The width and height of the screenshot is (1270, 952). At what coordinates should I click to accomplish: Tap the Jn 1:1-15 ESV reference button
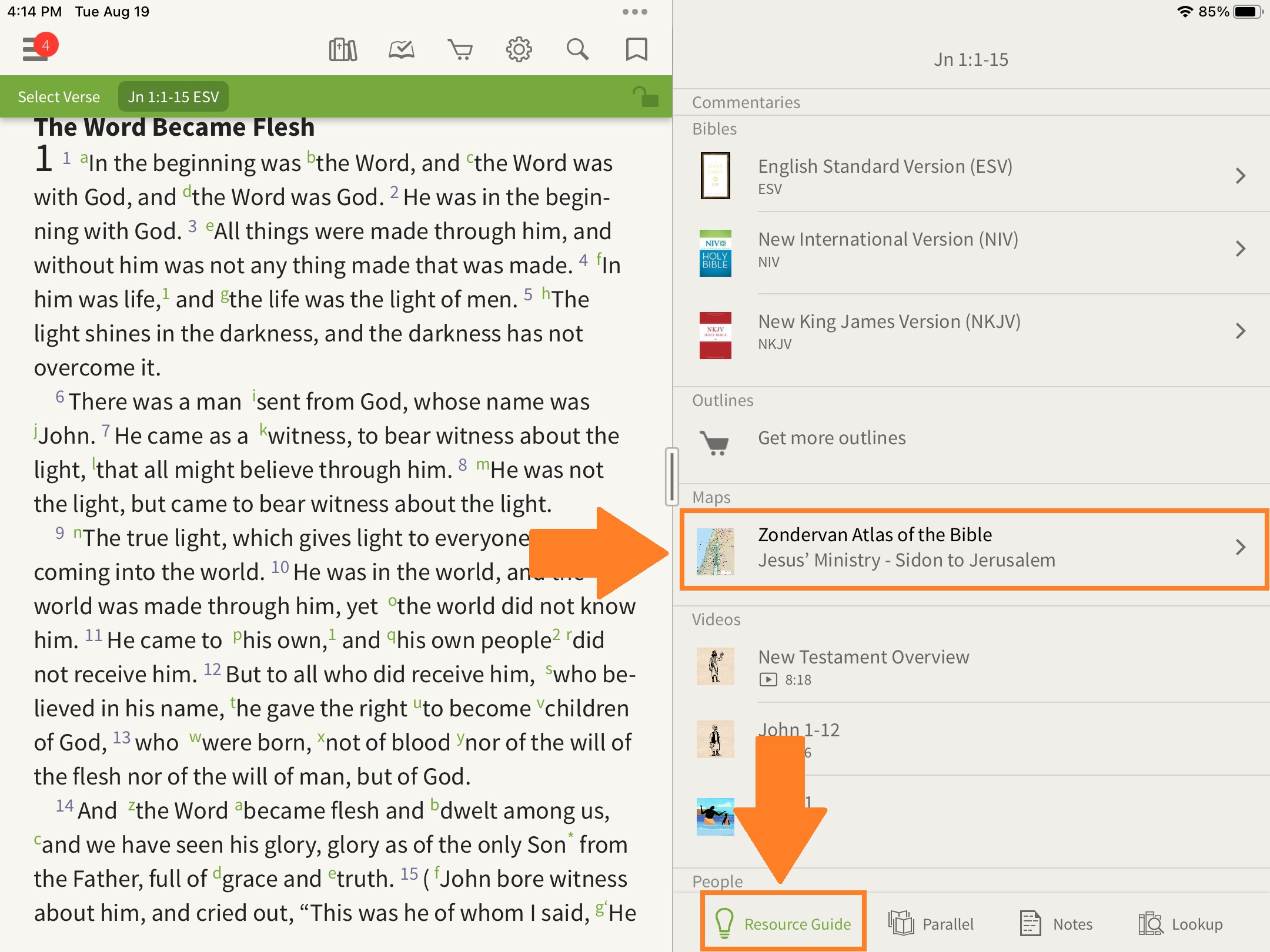point(173,97)
